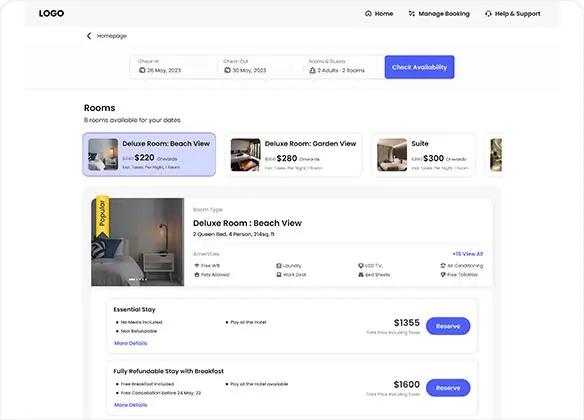584x420 pixels.
Task: Click the Home house icon
Action: [x=368, y=13]
